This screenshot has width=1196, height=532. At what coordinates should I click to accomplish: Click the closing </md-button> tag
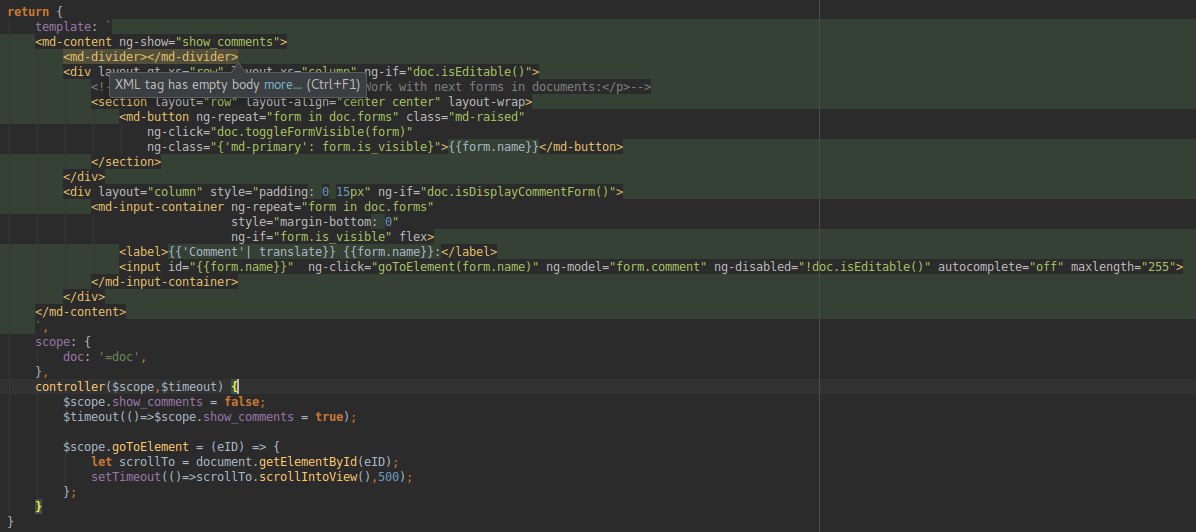[x=581, y=147]
